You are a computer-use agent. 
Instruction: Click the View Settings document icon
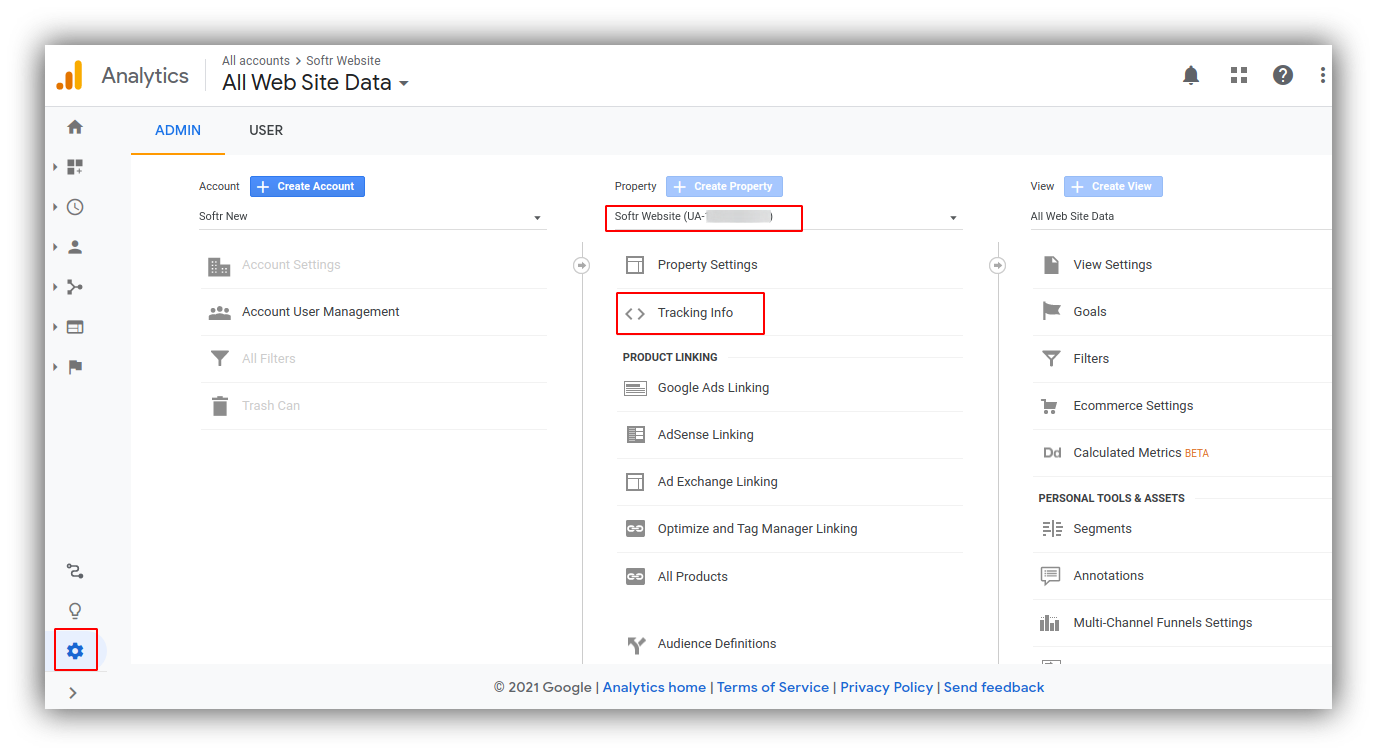click(x=1051, y=264)
